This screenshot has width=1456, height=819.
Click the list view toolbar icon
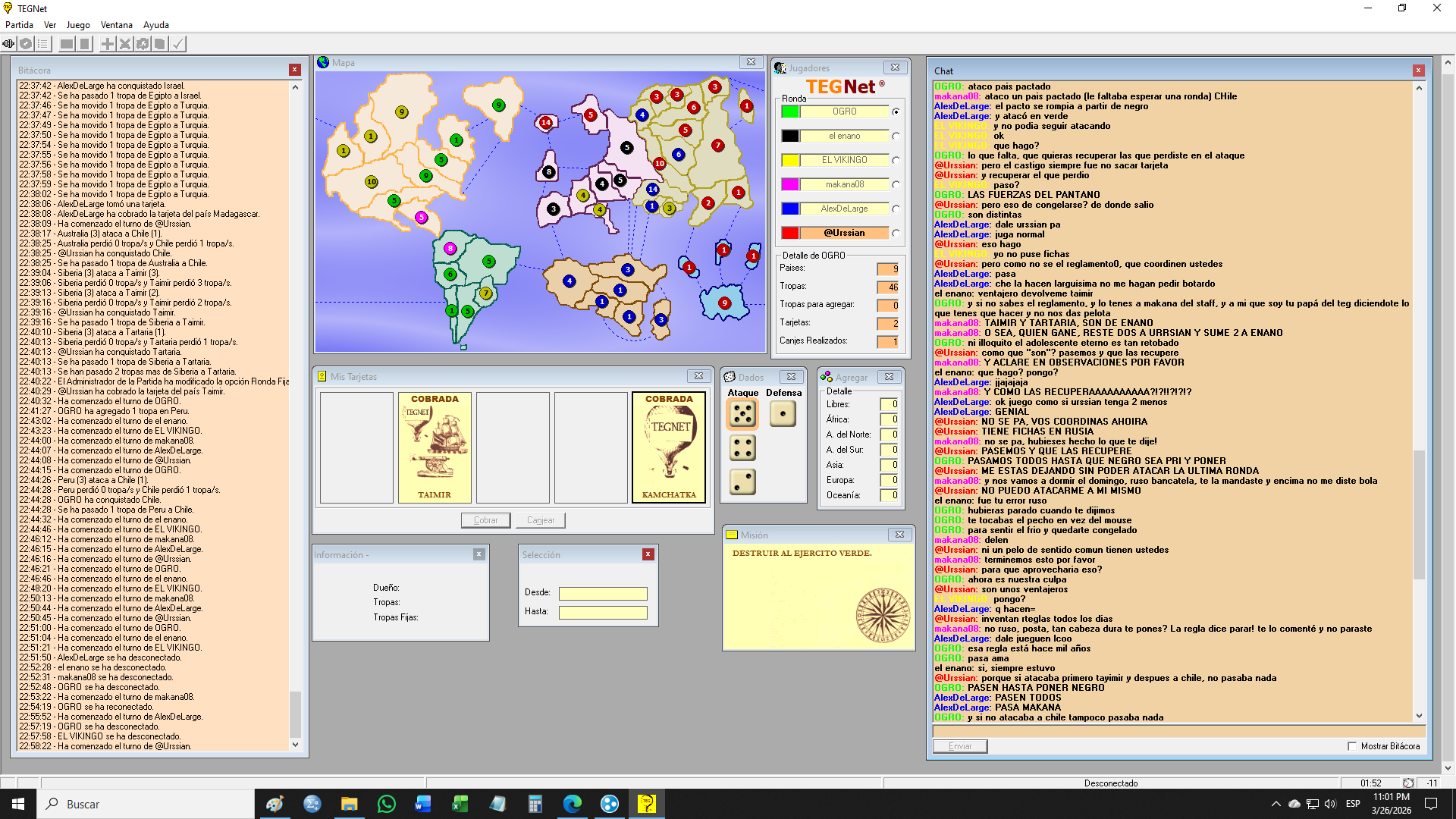(43, 44)
